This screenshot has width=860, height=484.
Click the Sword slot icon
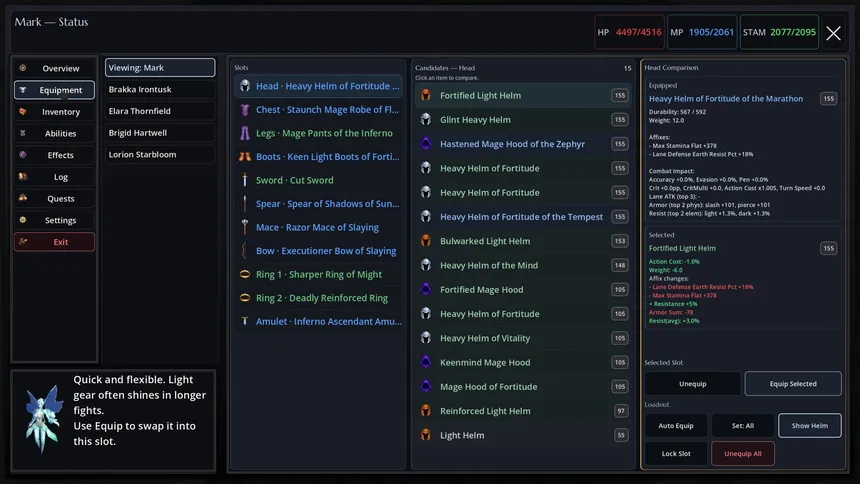click(245, 180)
